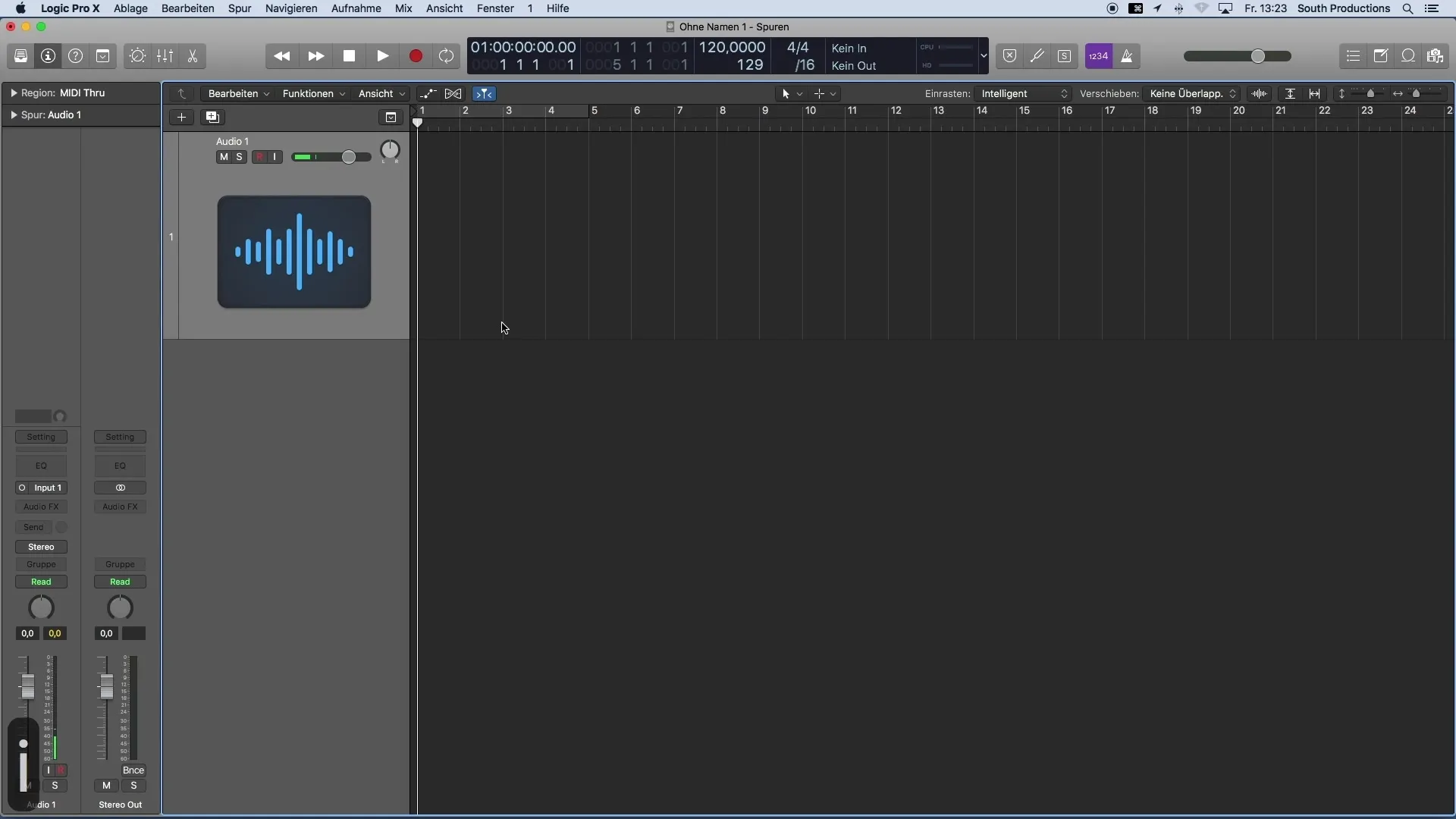Open the pointer tool selection menu

tap(792, 93)
